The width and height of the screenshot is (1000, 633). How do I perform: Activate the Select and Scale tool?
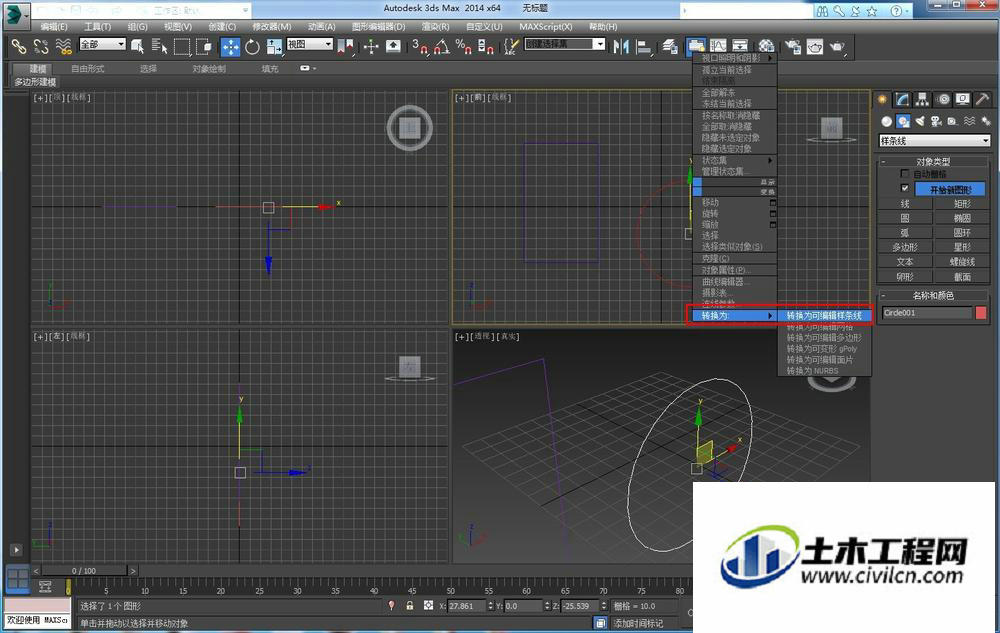(274, 47)
